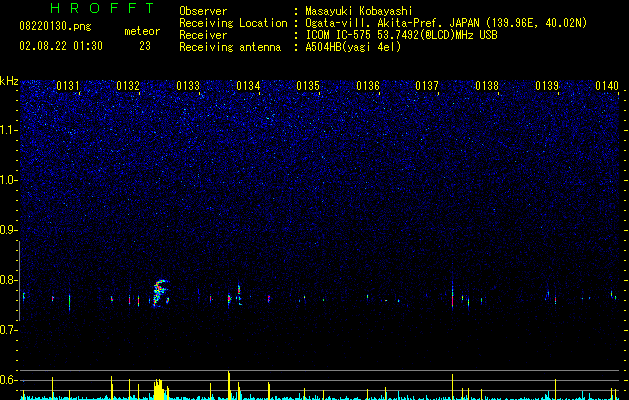Click the tallest yellow intensity spike before 0134
629x400 pixels.
point(229,385)
